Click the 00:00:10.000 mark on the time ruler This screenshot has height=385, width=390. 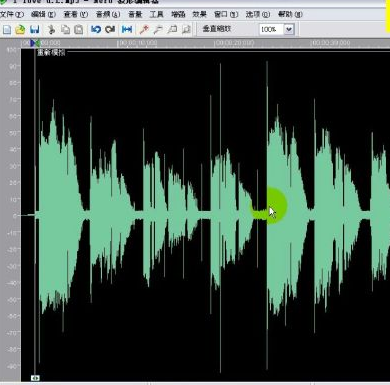click(137, 43)
